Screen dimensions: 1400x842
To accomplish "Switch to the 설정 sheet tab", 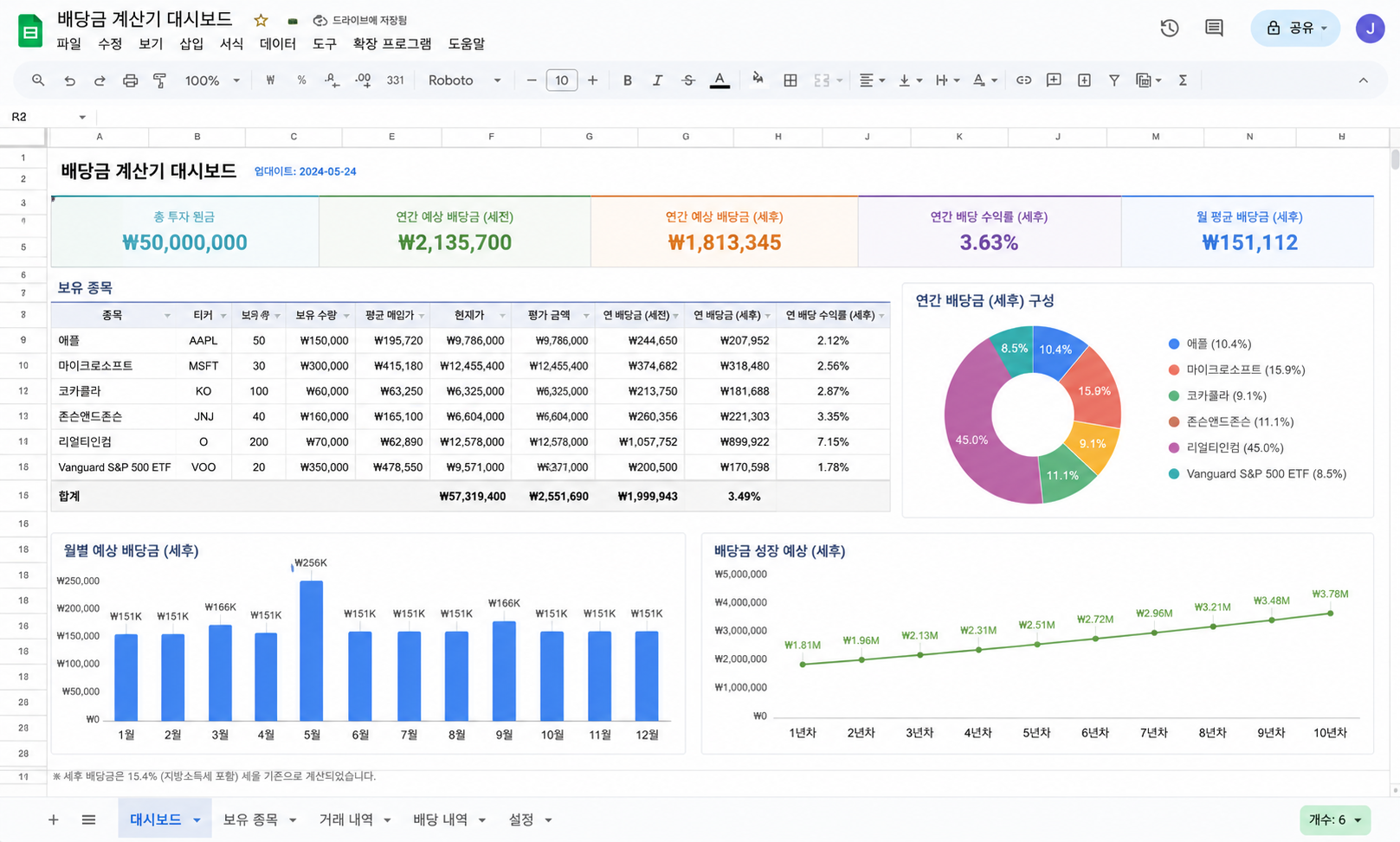I will coord(530,820).
